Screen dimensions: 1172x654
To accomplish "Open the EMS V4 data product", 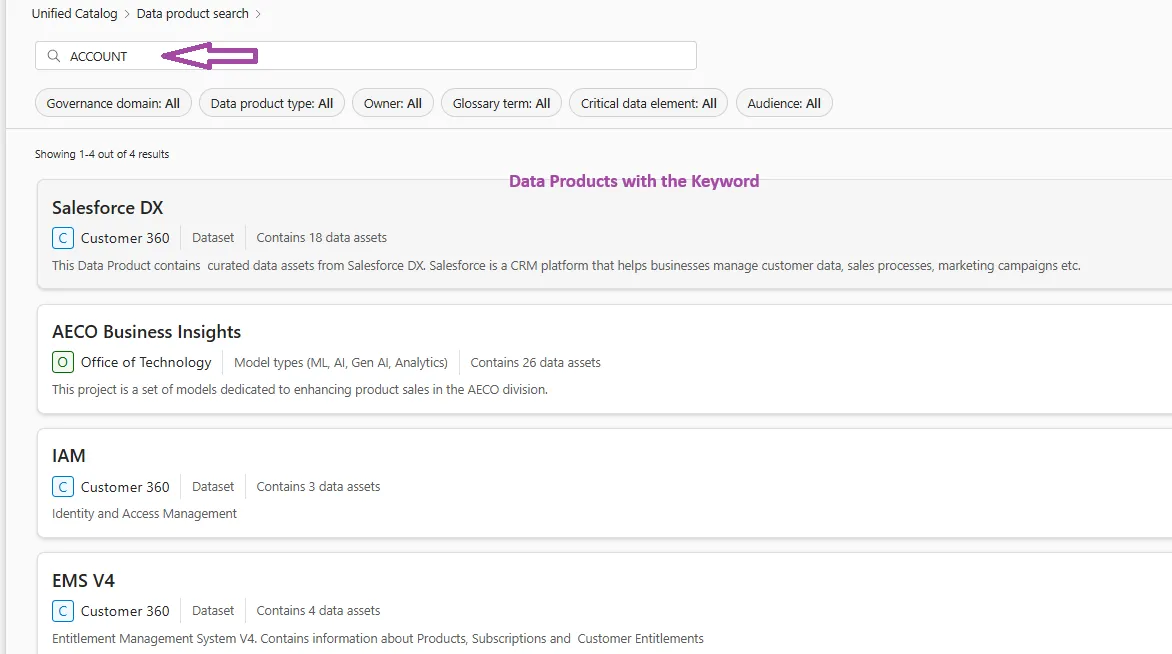I will (x=83, y=580).
